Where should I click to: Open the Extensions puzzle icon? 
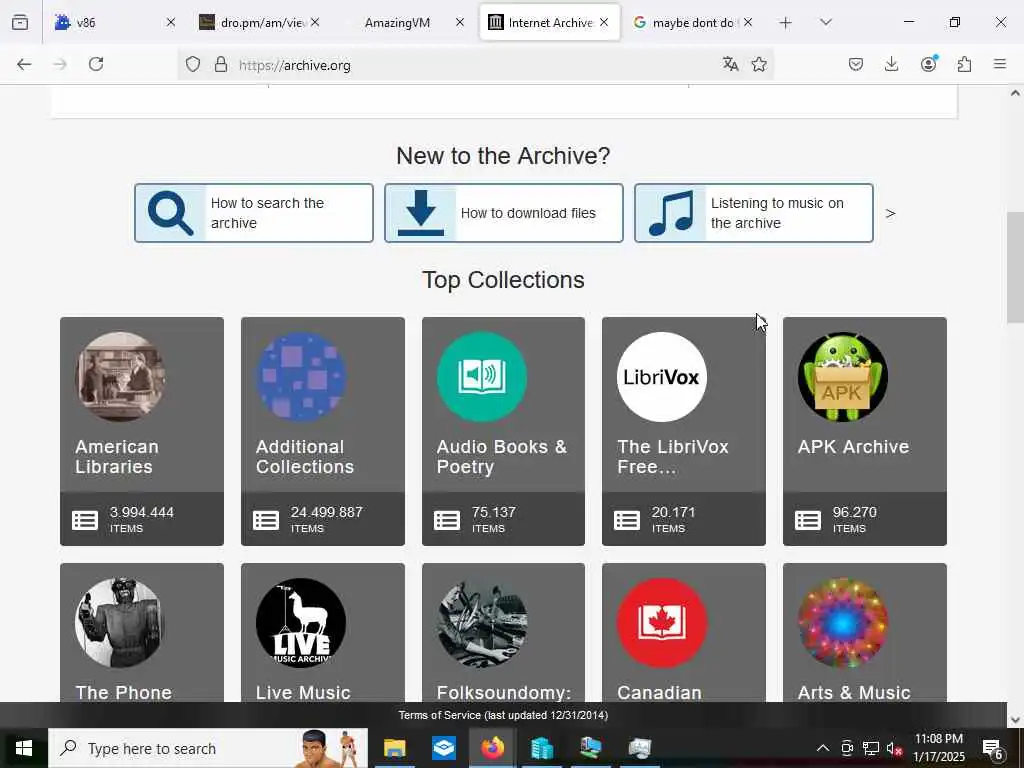point(964,64)
